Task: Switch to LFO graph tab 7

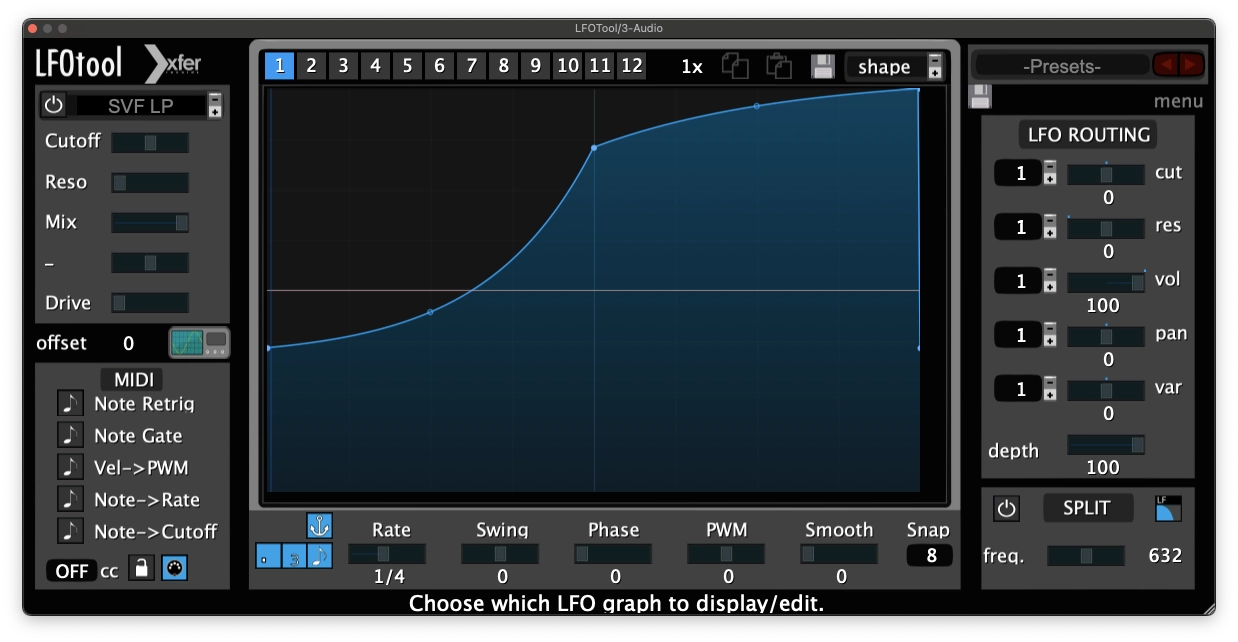Action: pyautogui.click(x=471, y=66)
